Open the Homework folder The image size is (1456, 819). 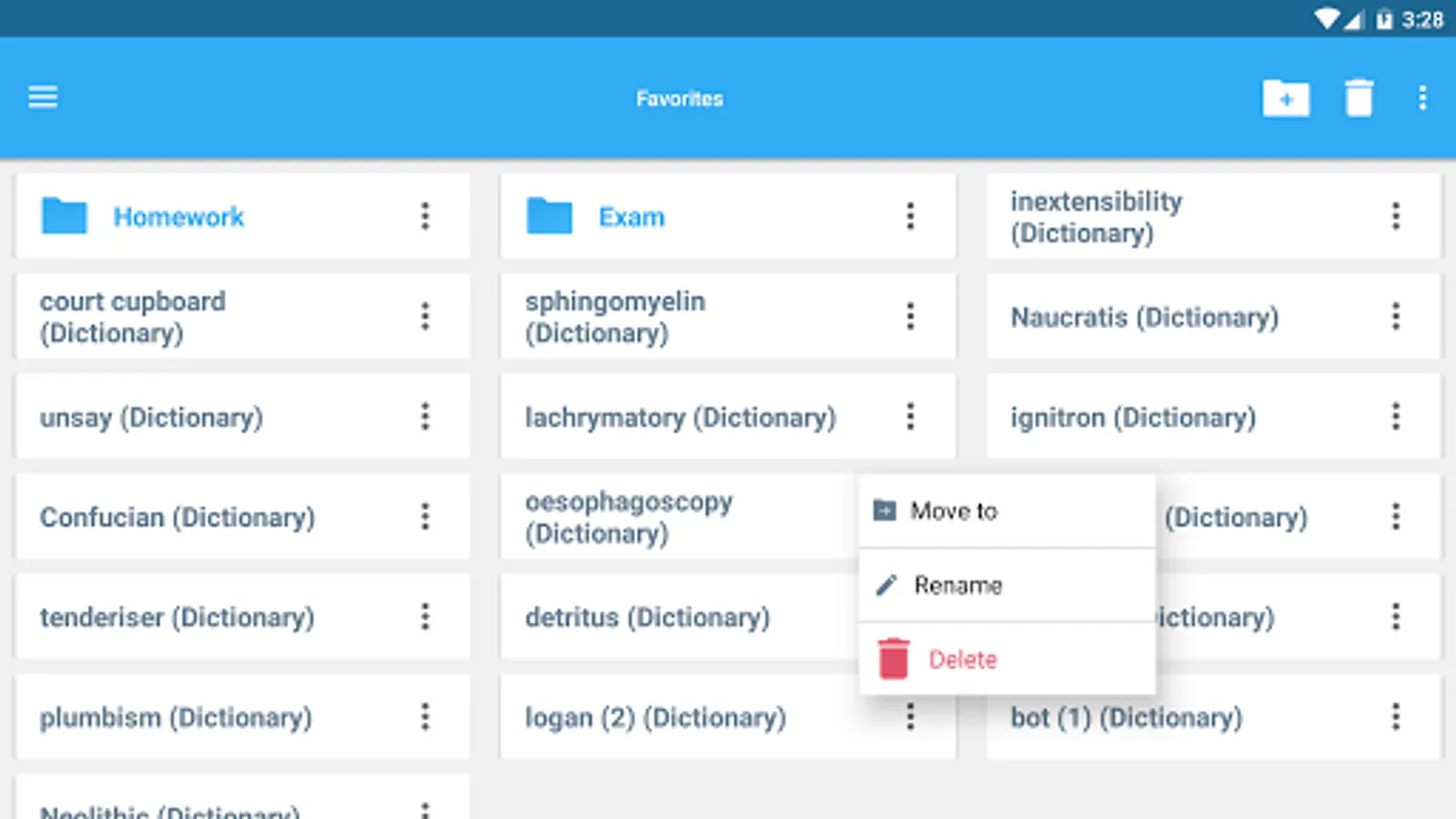(x=178, y=217)
